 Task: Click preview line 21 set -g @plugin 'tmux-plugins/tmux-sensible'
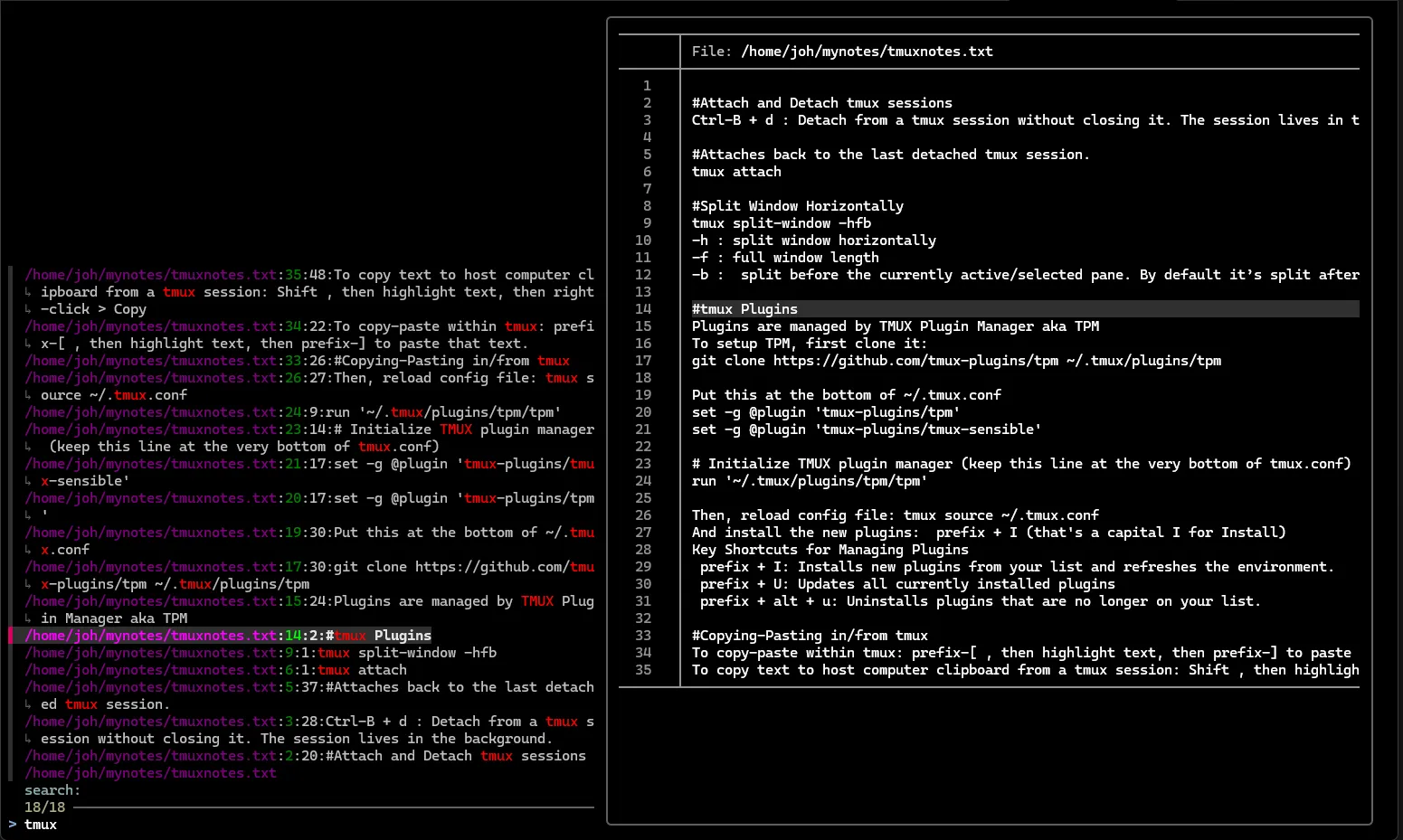pyautogui.click(x=867, y=429)
